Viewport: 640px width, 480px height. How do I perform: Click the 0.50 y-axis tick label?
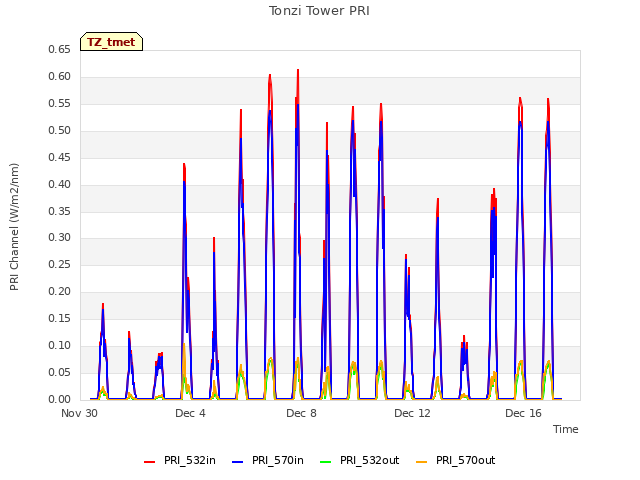tap(59, 130)
